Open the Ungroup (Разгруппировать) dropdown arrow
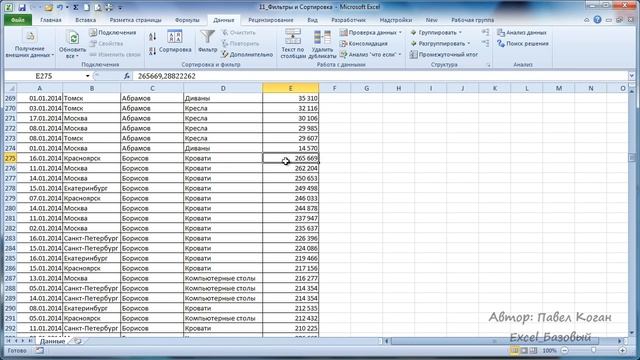Image resolution: width=640 pixels, height=360 pixels. click(469, 43)
